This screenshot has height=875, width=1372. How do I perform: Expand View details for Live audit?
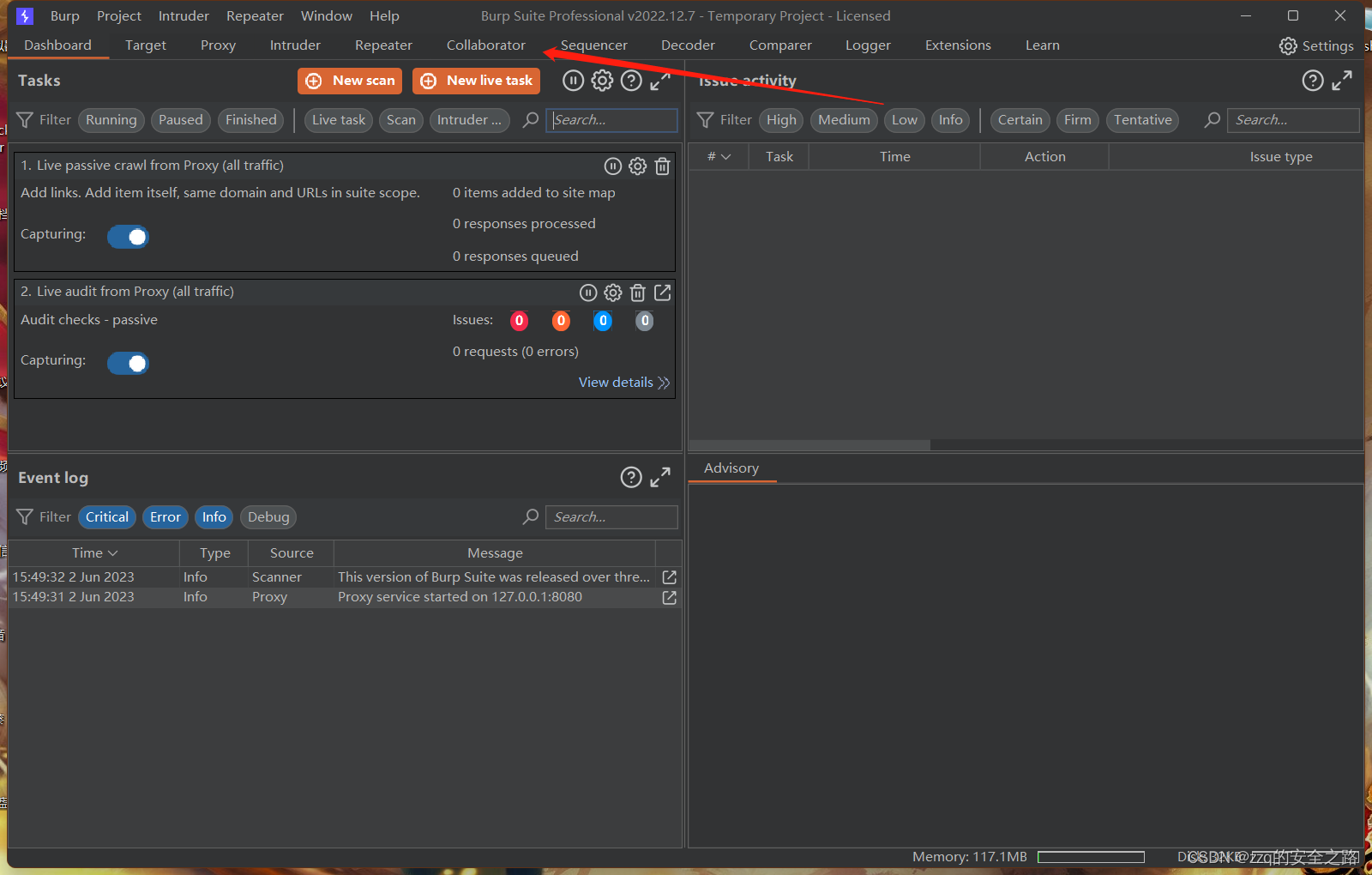click(x=623, y=383)
